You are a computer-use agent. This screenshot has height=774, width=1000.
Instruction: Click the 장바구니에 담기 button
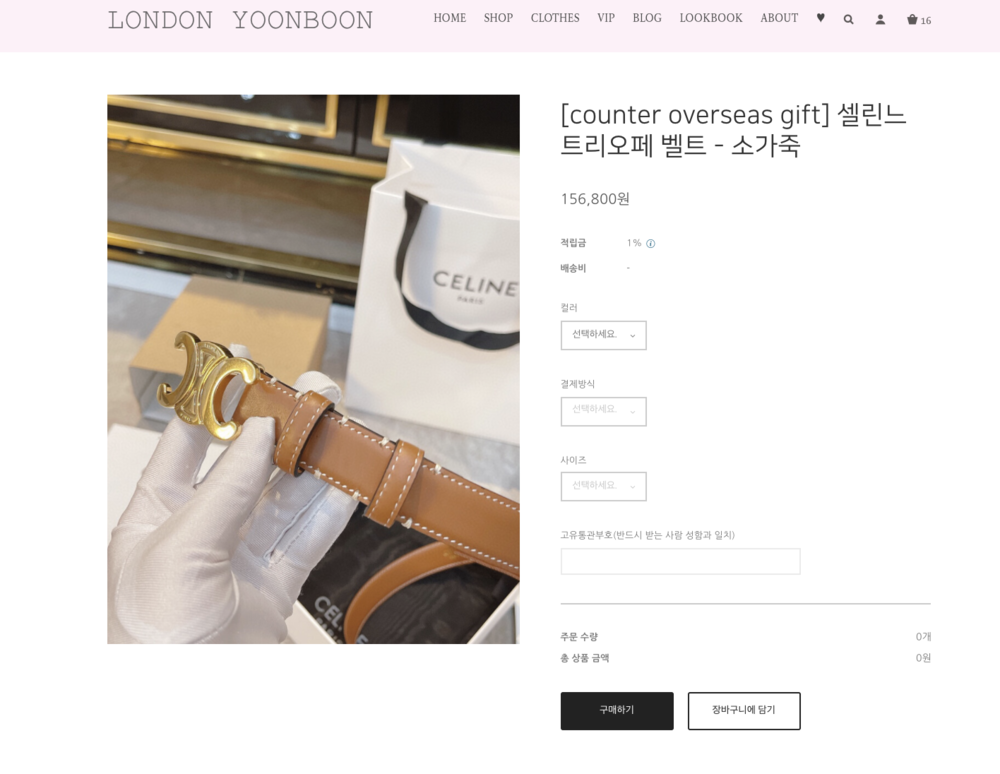click(744, 711)
